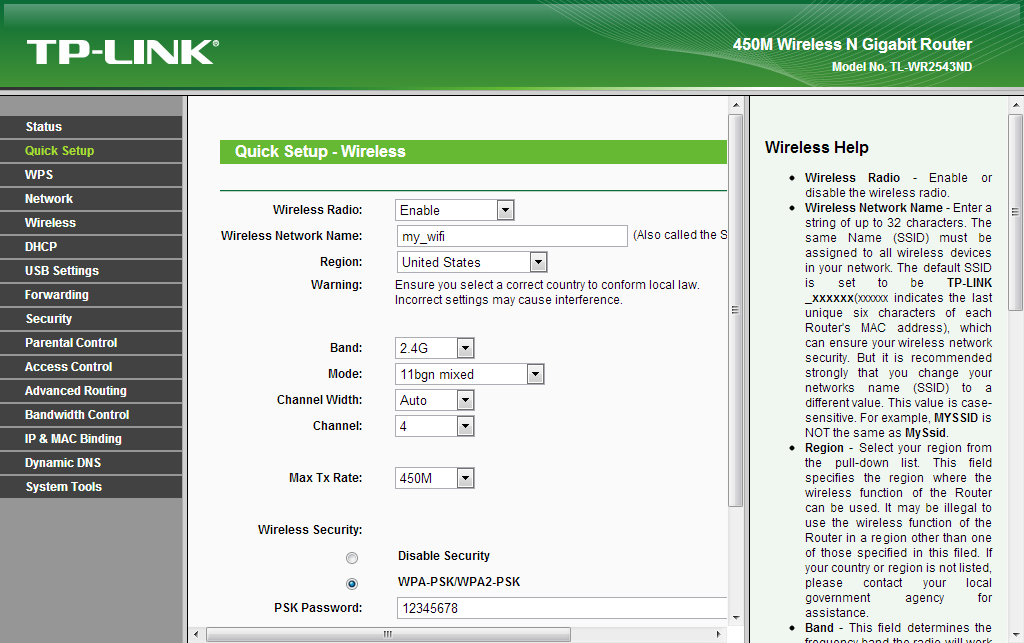The height and width of the screenshot is (643, 1024).
Task: Click the PSK Password input field
Action: pyautogui.click(x=560, y=608)
